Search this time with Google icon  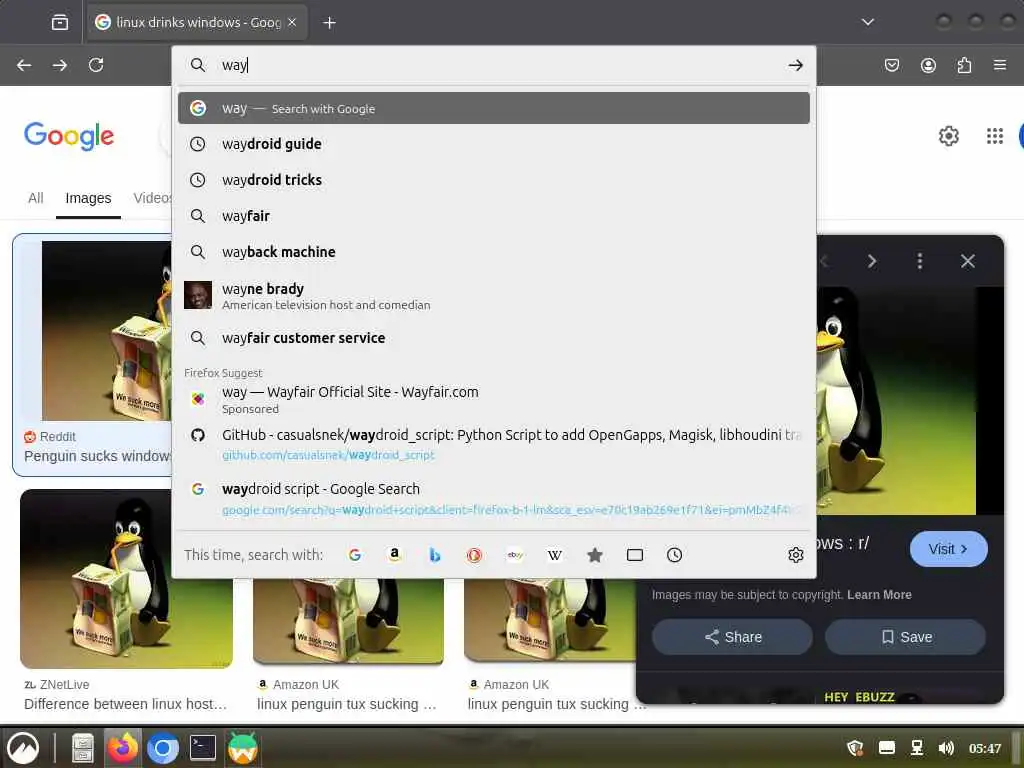(x=355, y=555)
